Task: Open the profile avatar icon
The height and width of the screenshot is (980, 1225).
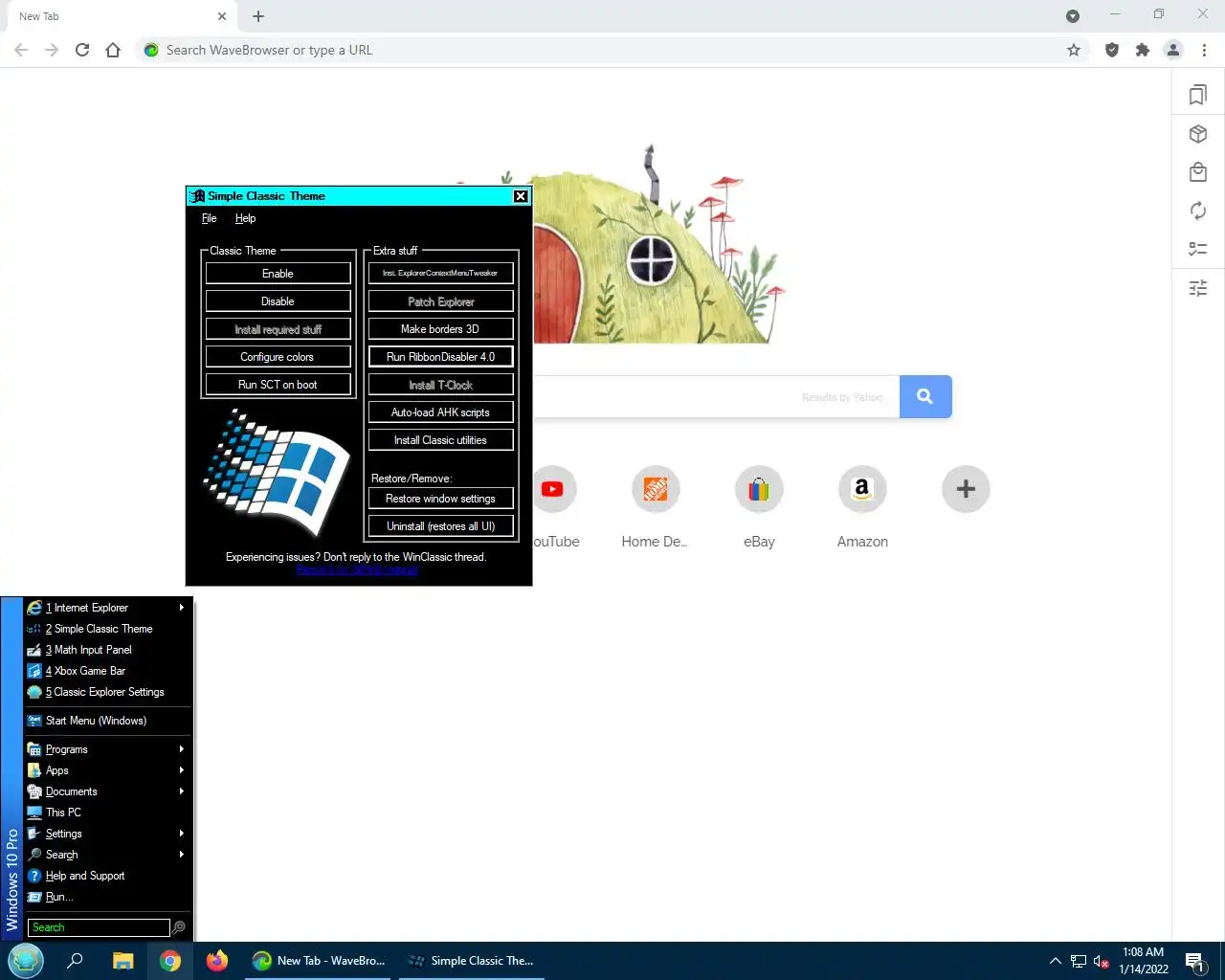Action: click(1173, 50)
